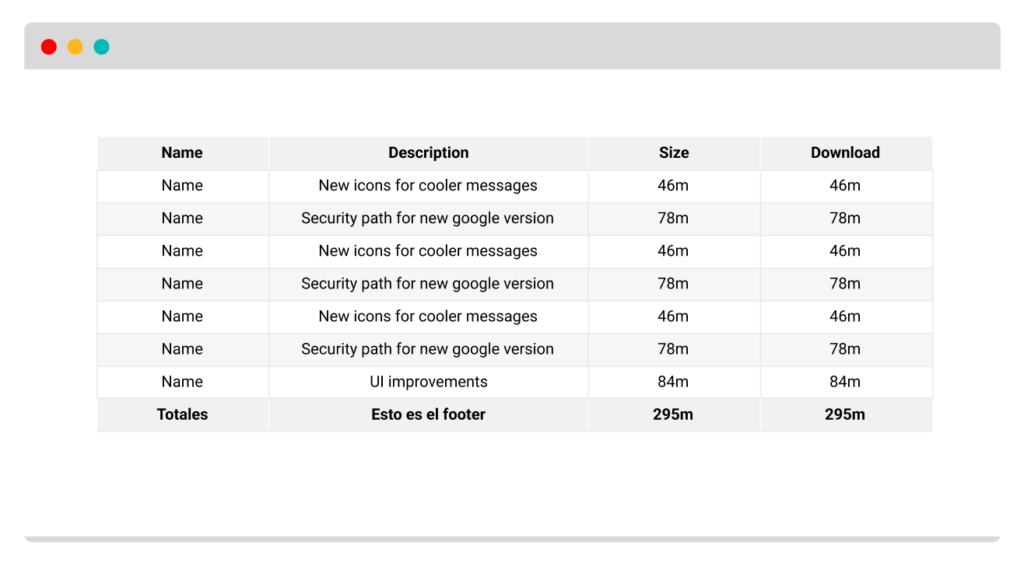The width and height of the screenshot is (1024, 566).
Task: Select the Totales footer cell
Action: tap(182, 415)
